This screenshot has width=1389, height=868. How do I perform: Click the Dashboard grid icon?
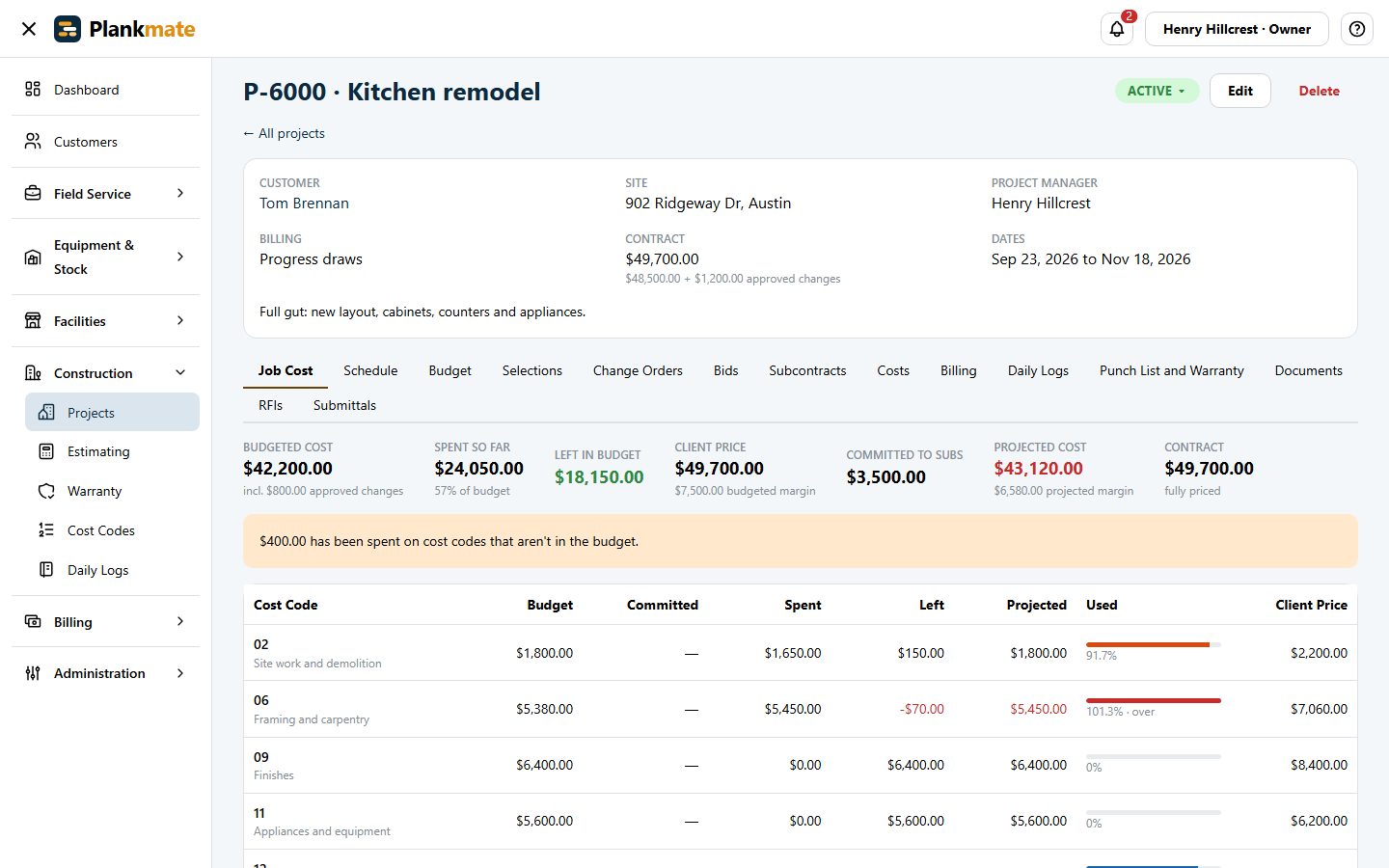click(33, 89)
